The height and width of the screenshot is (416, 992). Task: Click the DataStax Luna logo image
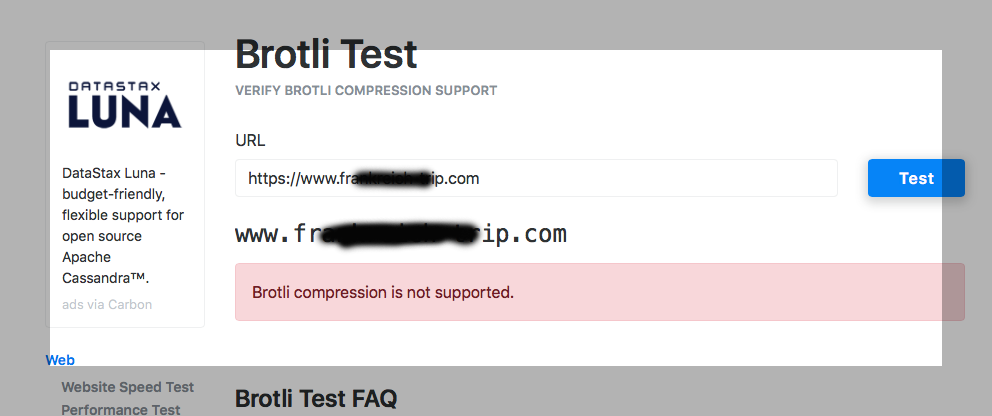(x=124, y=105)
